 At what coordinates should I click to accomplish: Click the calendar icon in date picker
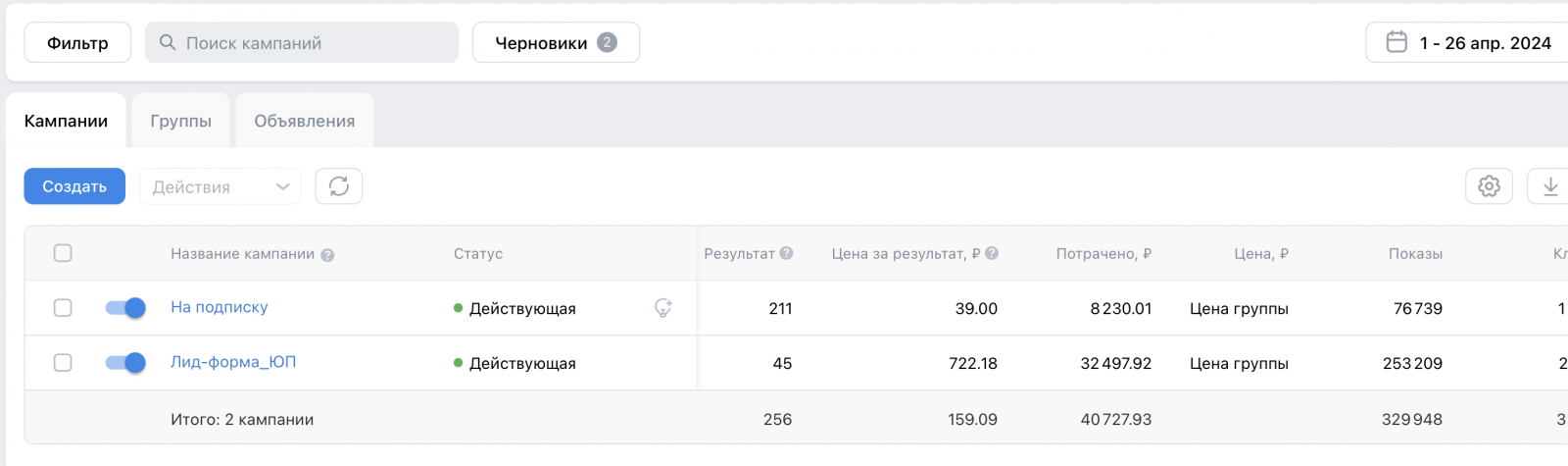coord(1396,42)
